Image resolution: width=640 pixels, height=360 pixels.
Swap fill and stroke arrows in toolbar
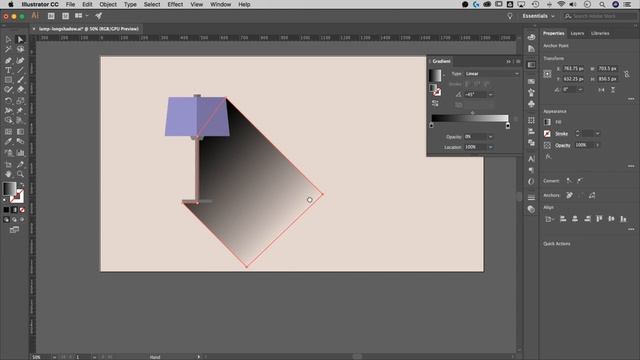coord(22,185)
